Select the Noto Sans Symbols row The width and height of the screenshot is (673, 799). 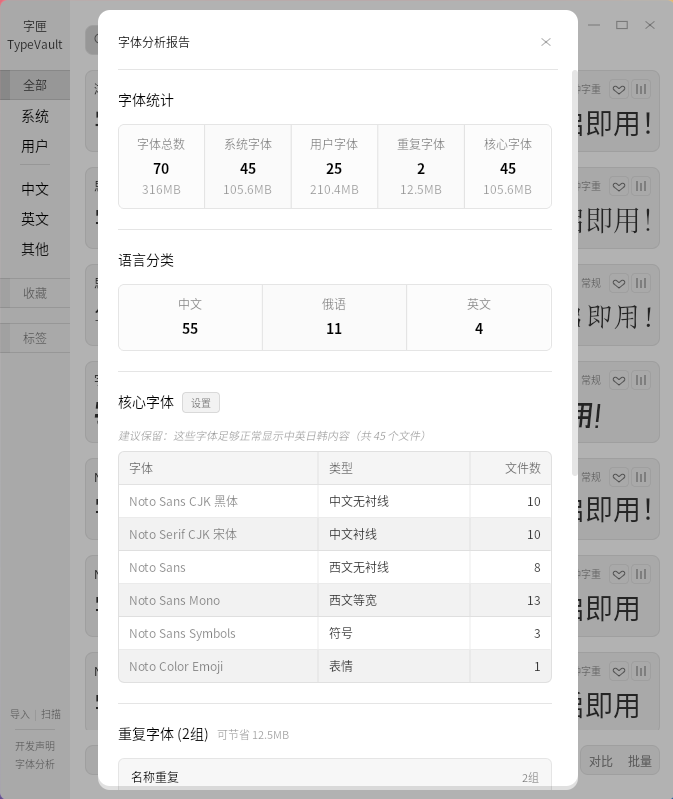pyautogui.click(x=335, y=633)
